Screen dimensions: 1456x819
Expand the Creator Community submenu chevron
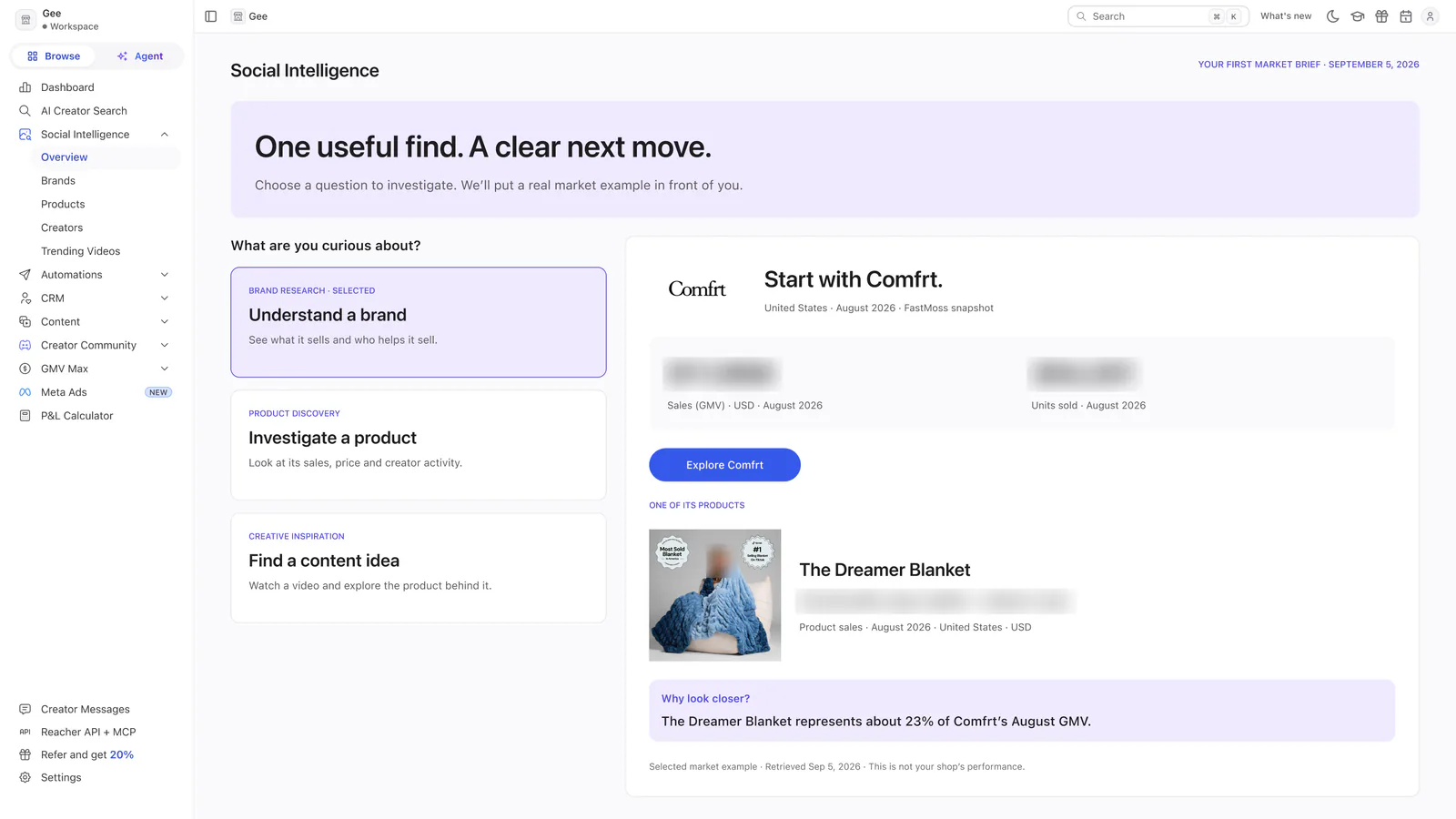pyautogui.click(x=165, y=346)
